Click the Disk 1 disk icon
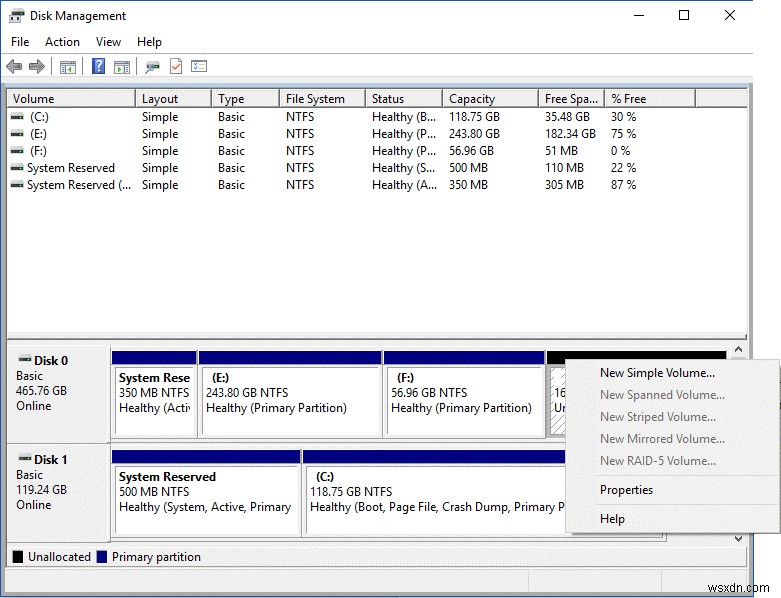The width and height of the screenshot is (781, 598). coord(25,458)
